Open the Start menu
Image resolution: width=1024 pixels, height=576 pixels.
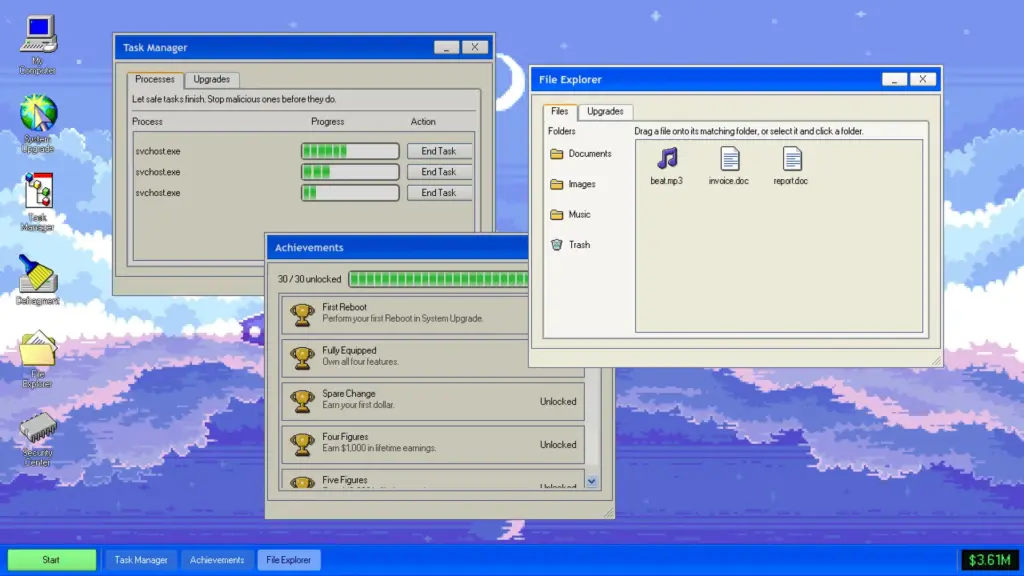click(x=52, y=560)
